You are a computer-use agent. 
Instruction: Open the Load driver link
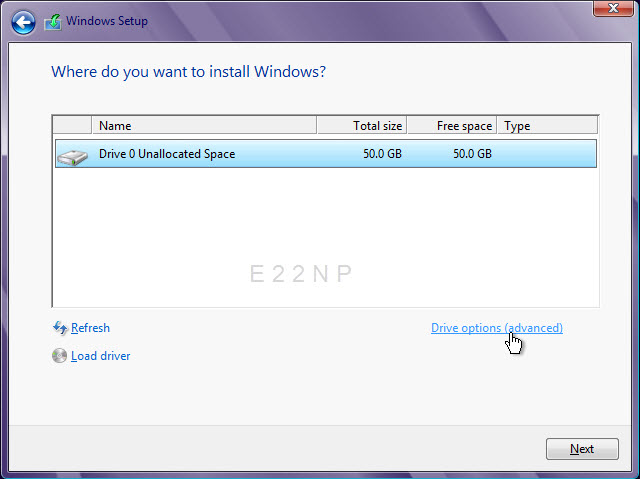pos(100,356)
